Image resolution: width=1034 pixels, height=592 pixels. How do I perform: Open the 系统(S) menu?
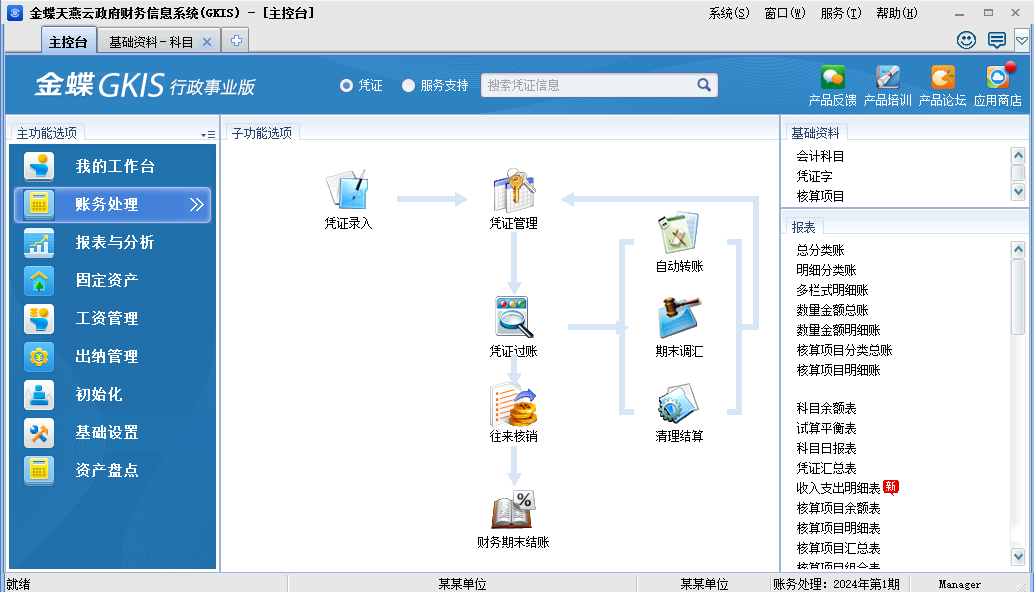[x=729, y=13]
